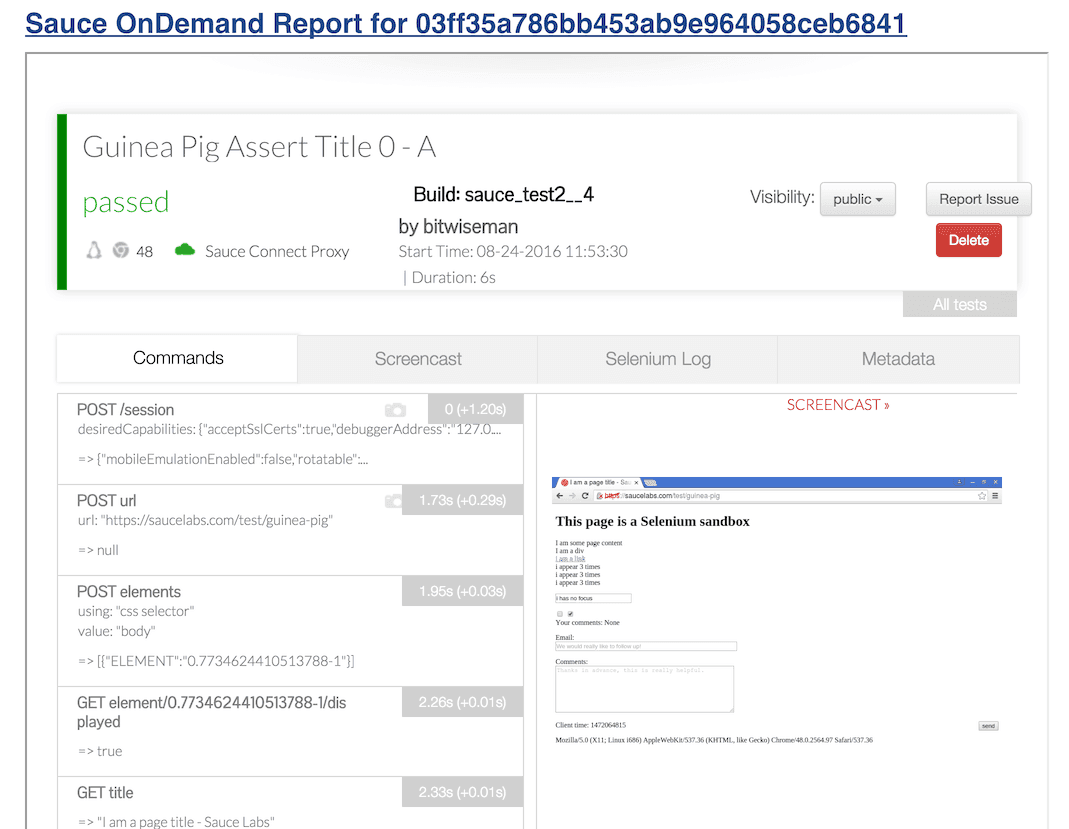1069x829 pixels.
Task: Switch to the Screencast tab
Action: (x=418, y=359)
